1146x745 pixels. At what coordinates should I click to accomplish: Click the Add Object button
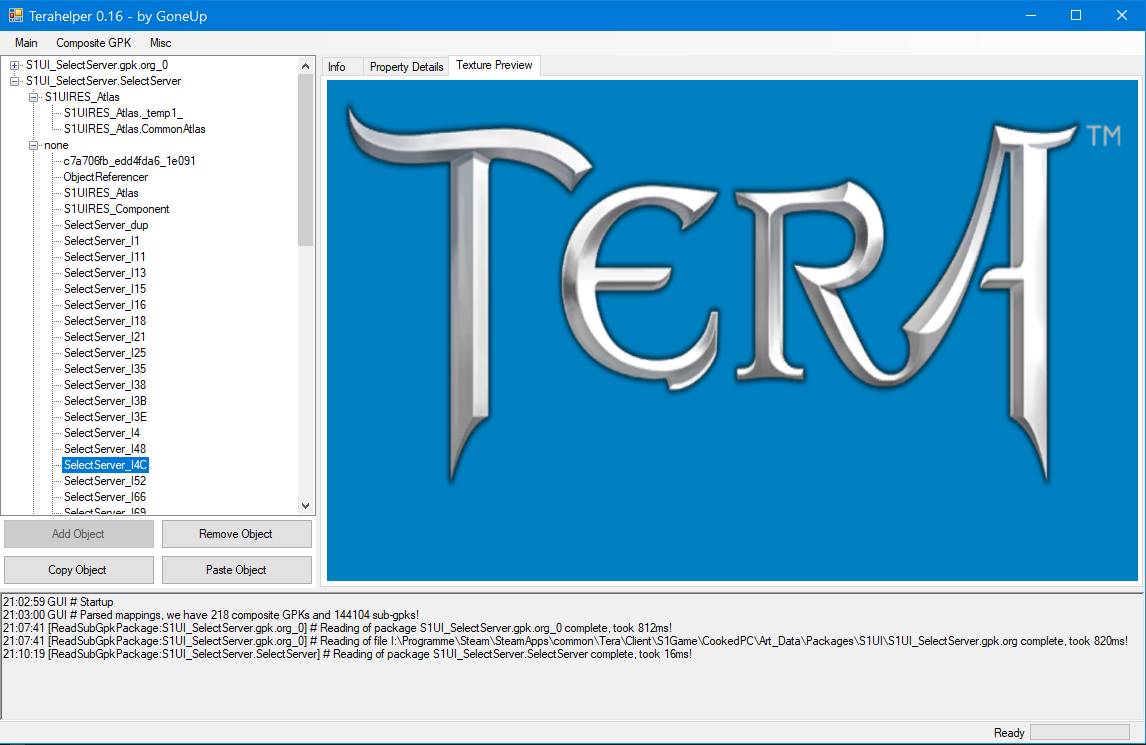tap(78, 534)
